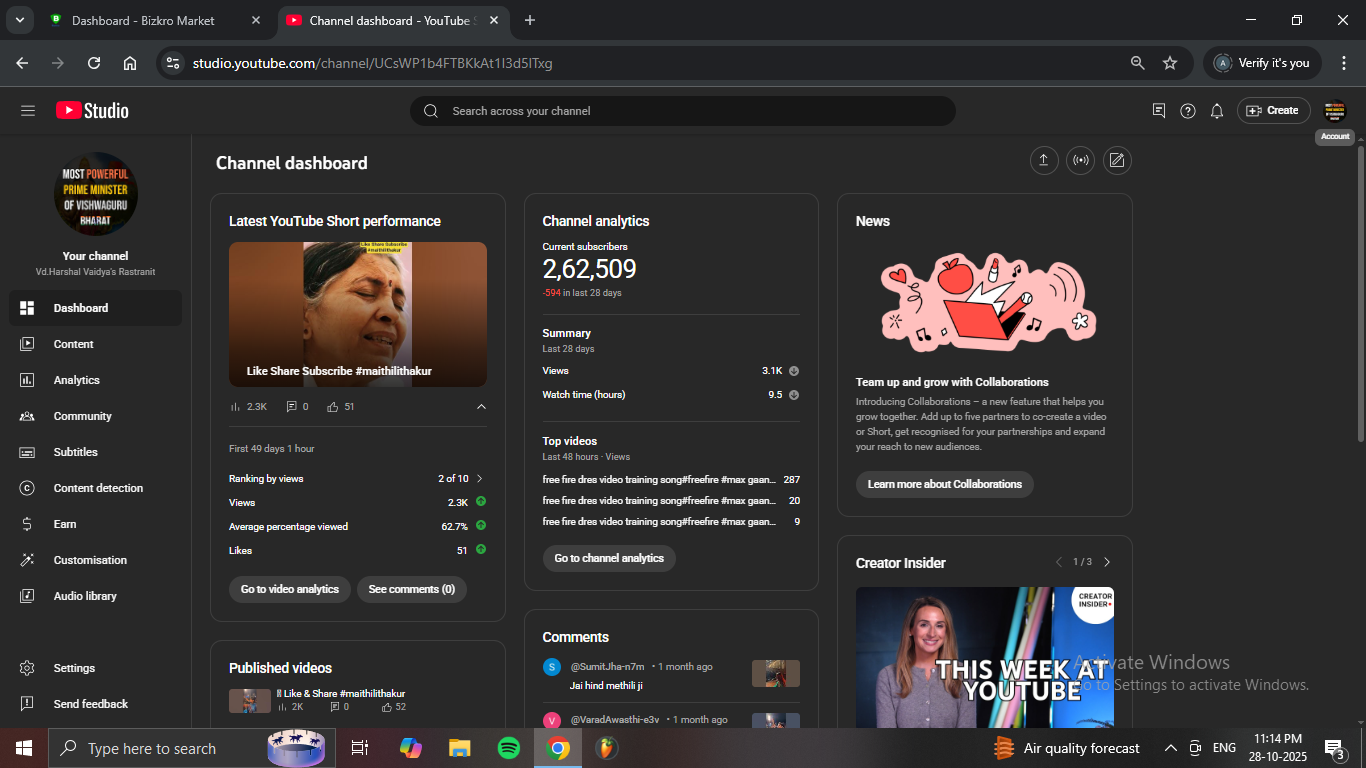Show hidden system tray icons

click(x=1170, y=748)
